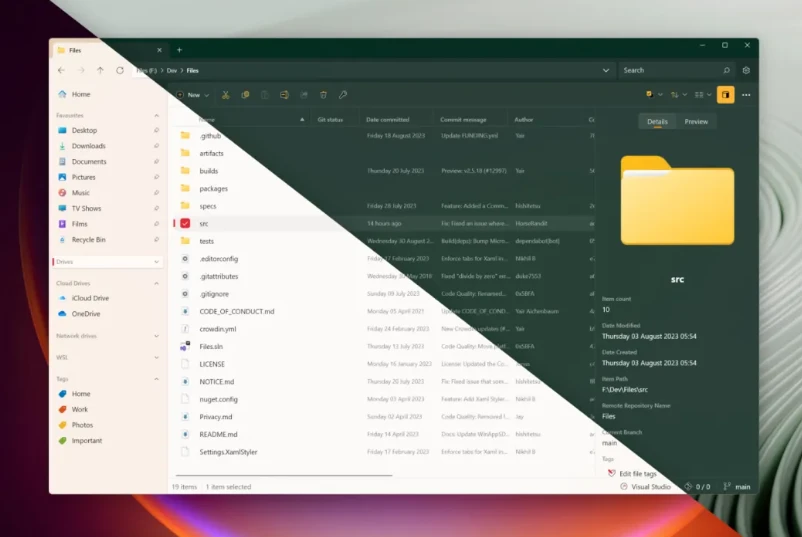
Task: Open Properties with the wrench icon
Action: (343, 95)
